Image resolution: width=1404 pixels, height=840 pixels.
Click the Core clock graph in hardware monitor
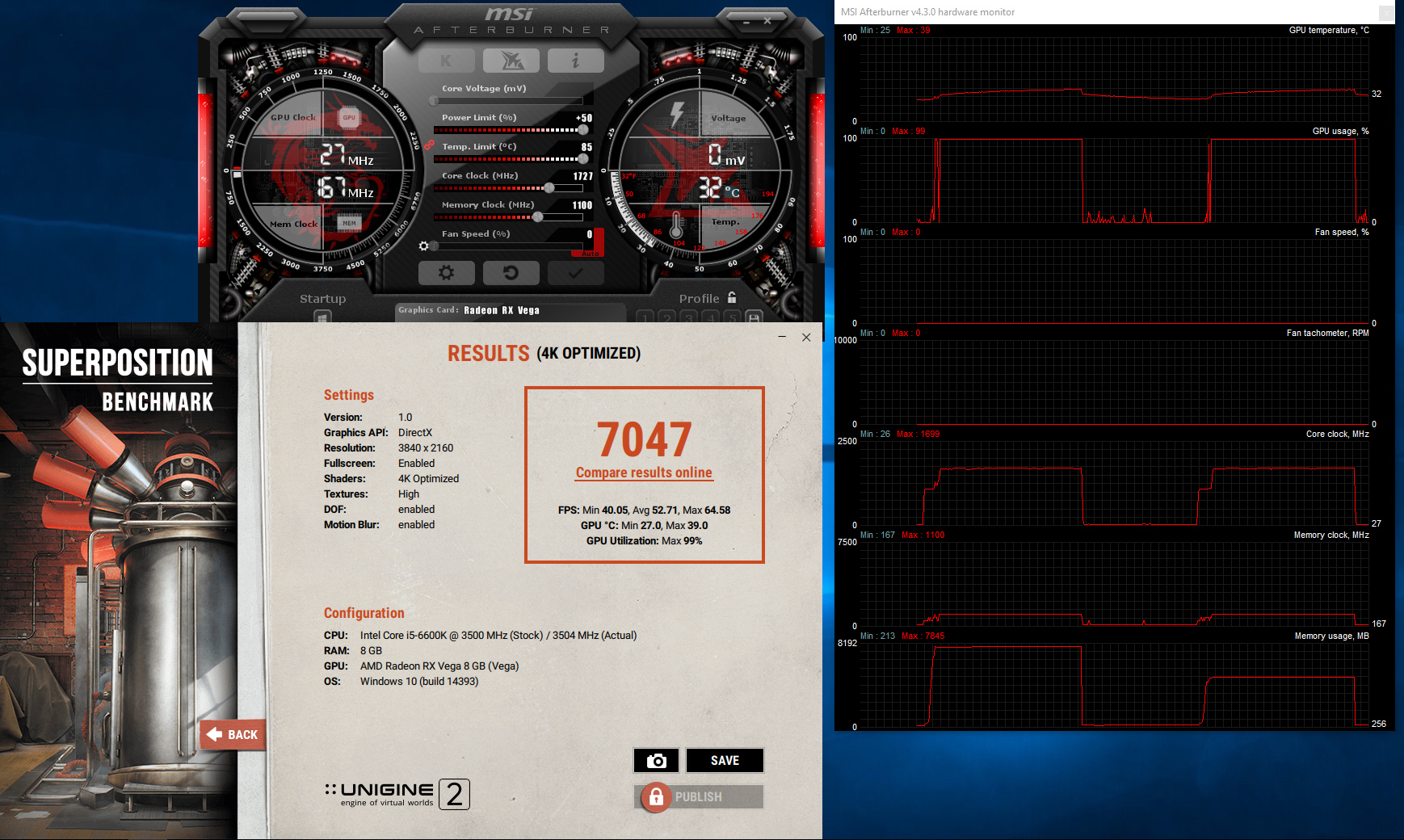click(x=1114, y=483)
